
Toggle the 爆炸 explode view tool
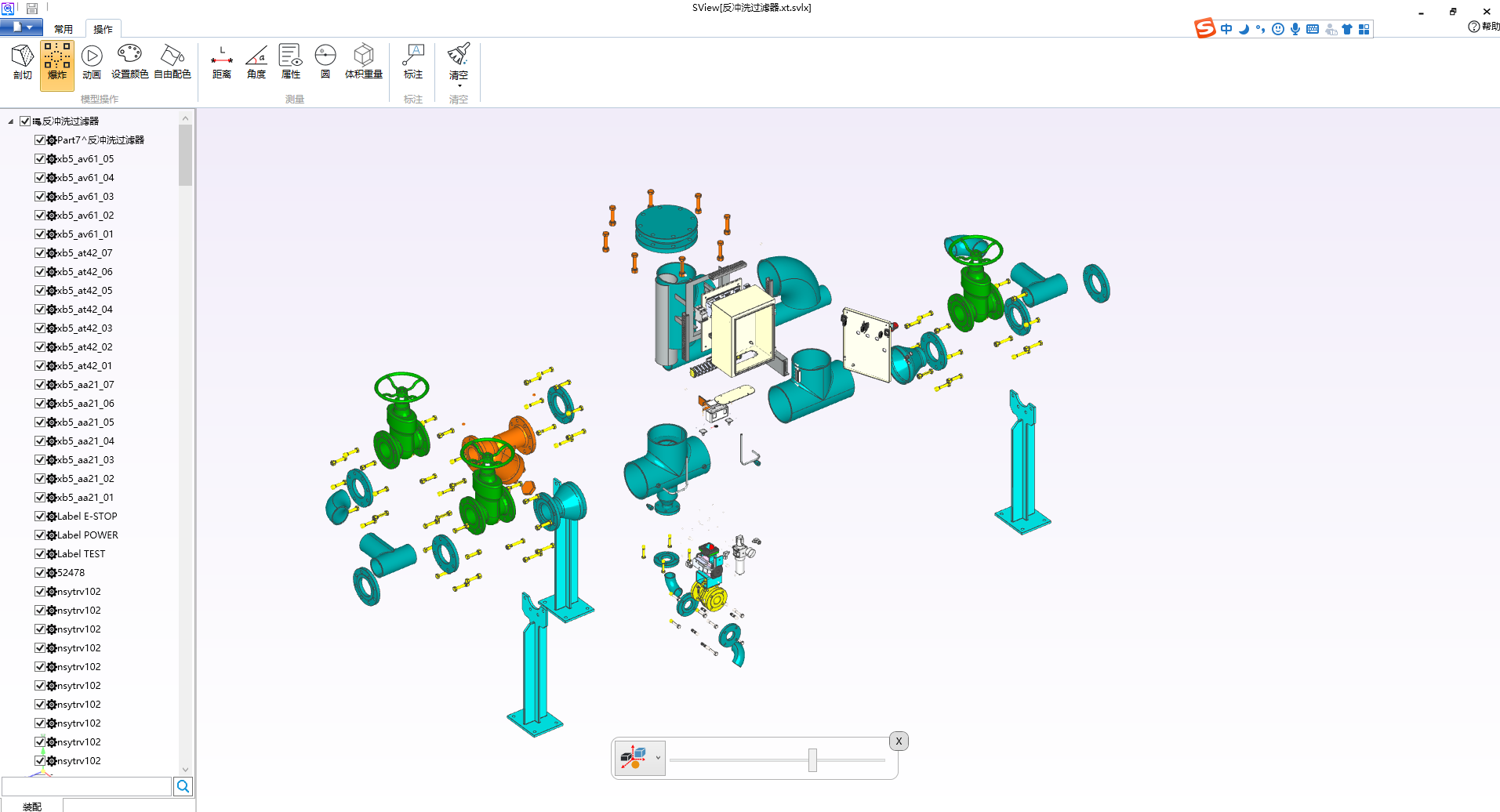click(57, 62)
